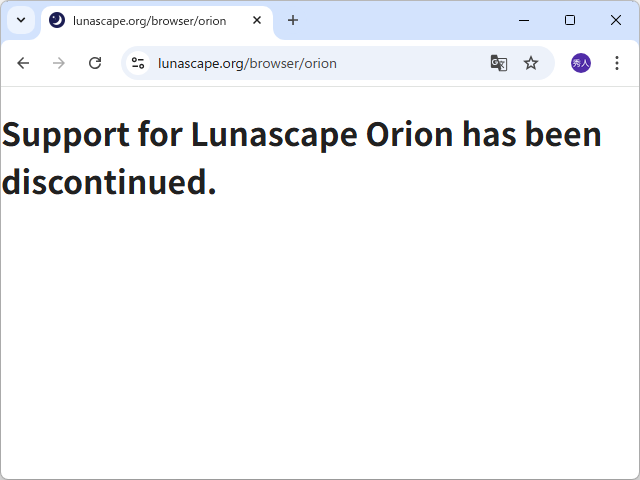Screen dimensions: 640x480
Task: Click the Lunascape moon favicon on tab
Action: pyautogui.click(x=57, y=20)
